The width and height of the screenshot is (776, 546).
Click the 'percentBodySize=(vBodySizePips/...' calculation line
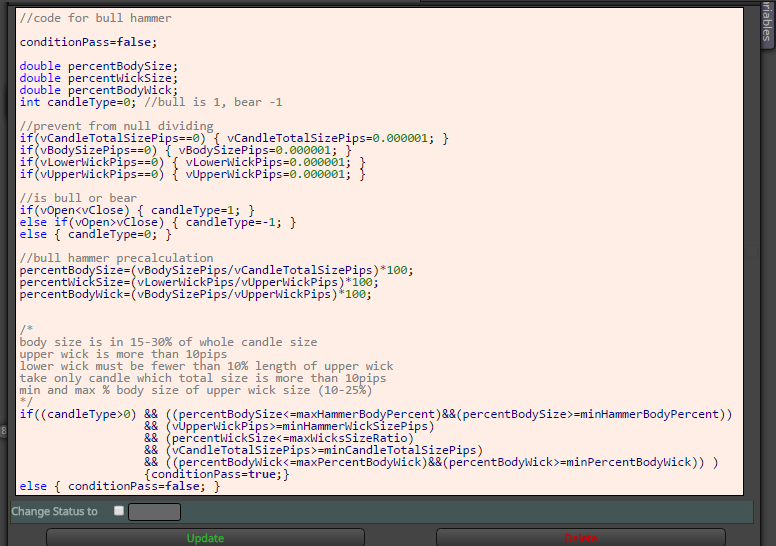coord(216,270)
